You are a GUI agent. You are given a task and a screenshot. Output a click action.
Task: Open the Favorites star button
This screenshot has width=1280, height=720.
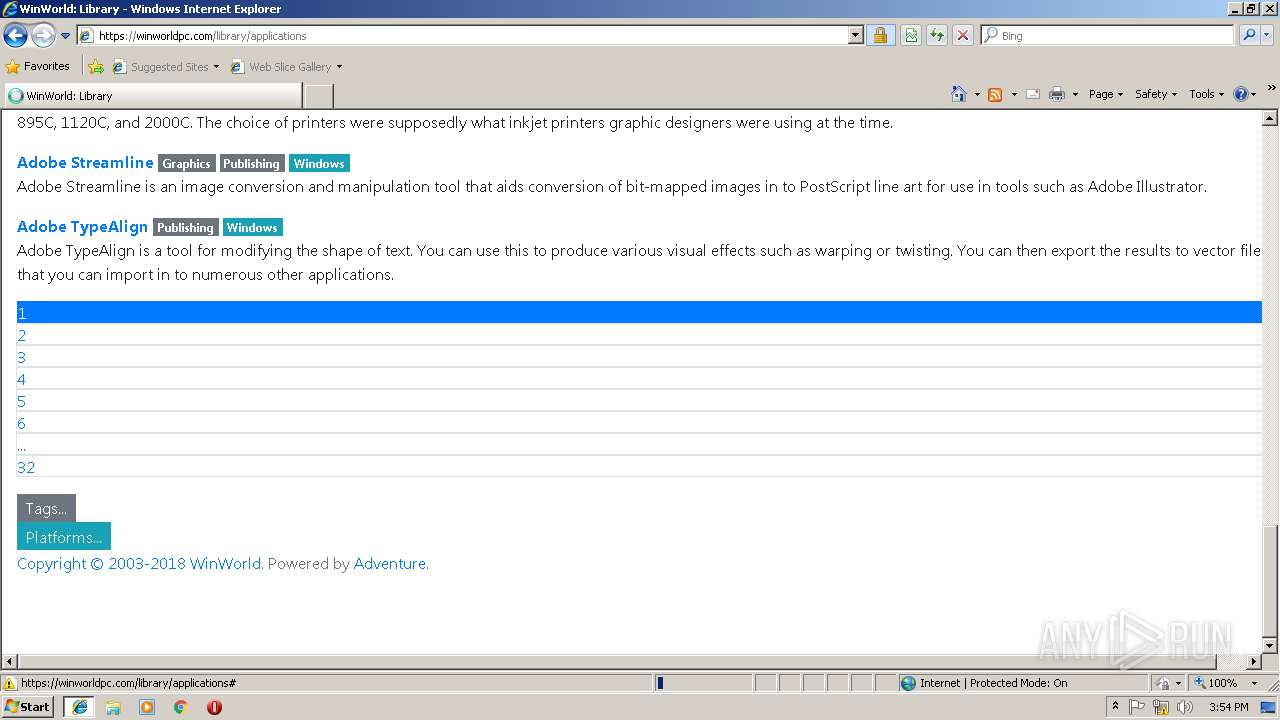pyautogui.click(x=37, y=67)
